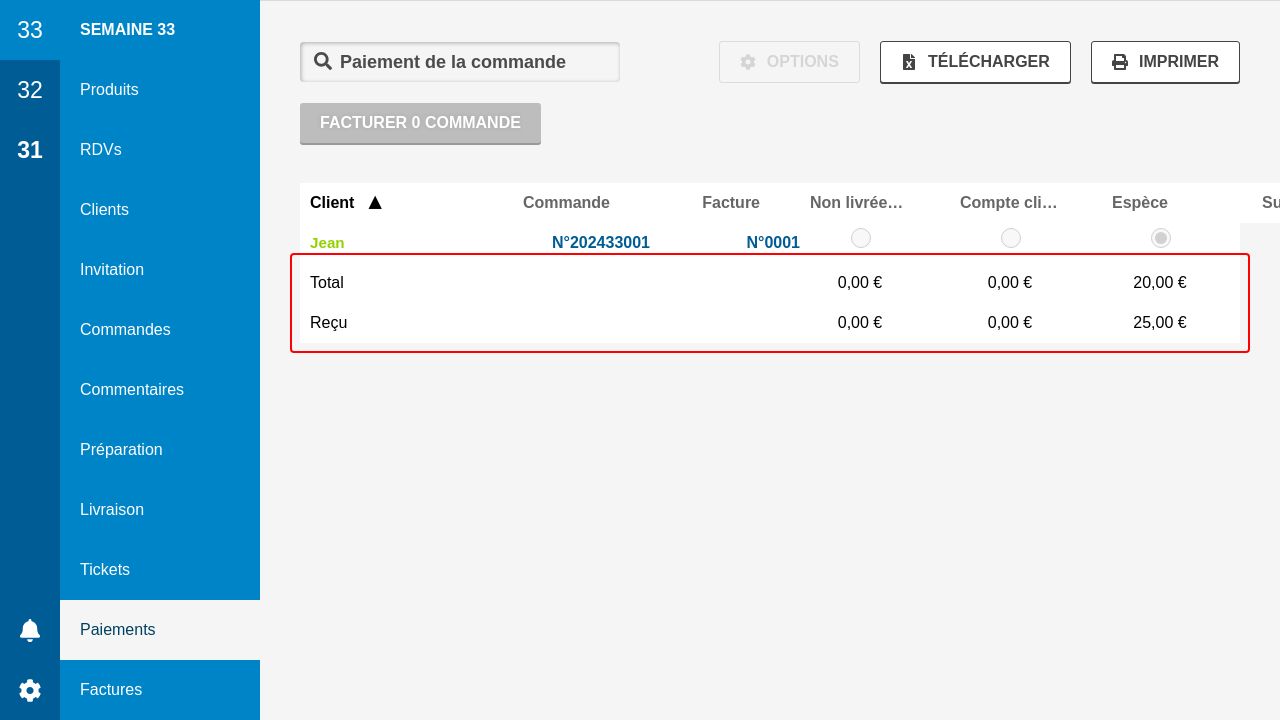Open order link N°202433001

pyautogui.click(x=601, y=242)
